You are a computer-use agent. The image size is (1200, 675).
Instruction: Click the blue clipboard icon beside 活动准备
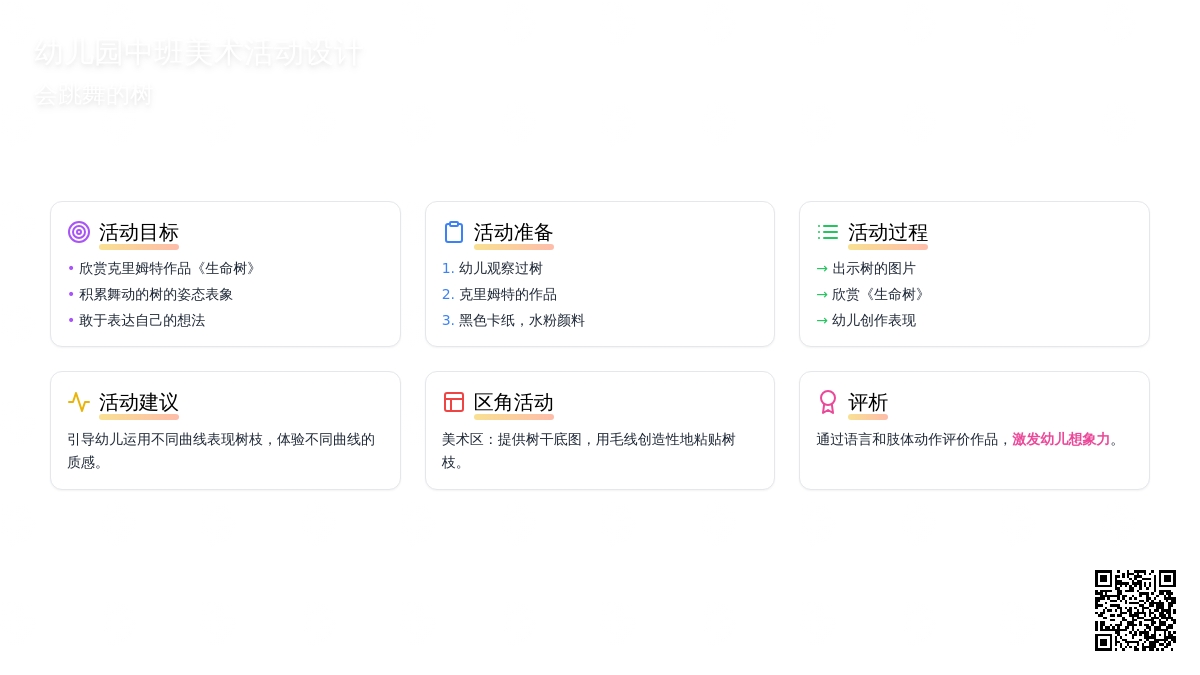pyautogui.click(x=454, y=232)
